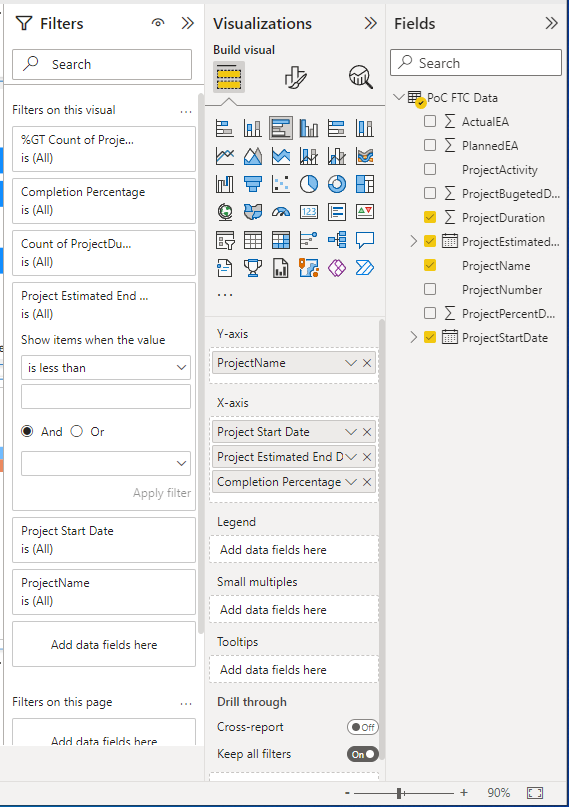This screenshot has width=569, height=807.
Task: Select the scatter chart visual
Action: coord(281,184)
